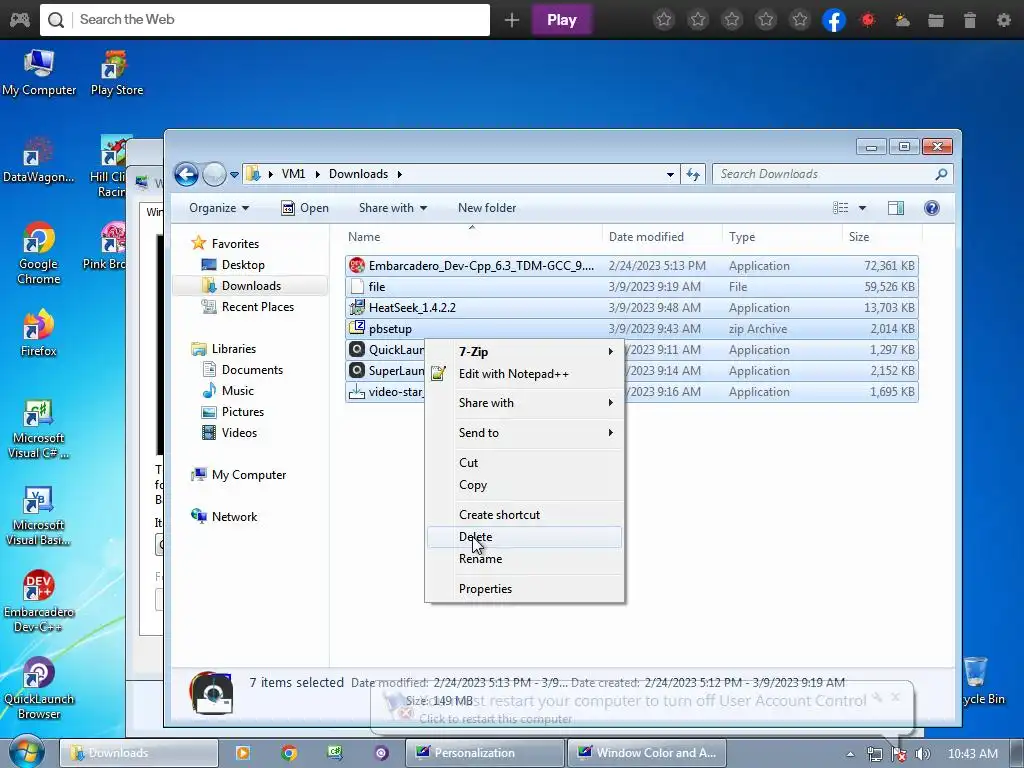Sort by the Date modified column header

coord(662,237)
